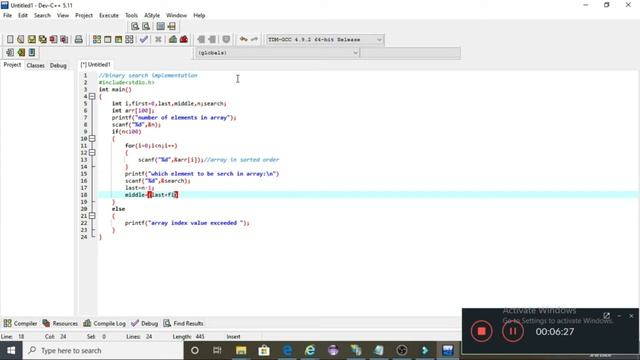
Task: Click the Save All toolbar icon
Action: (x=42, y=40)
